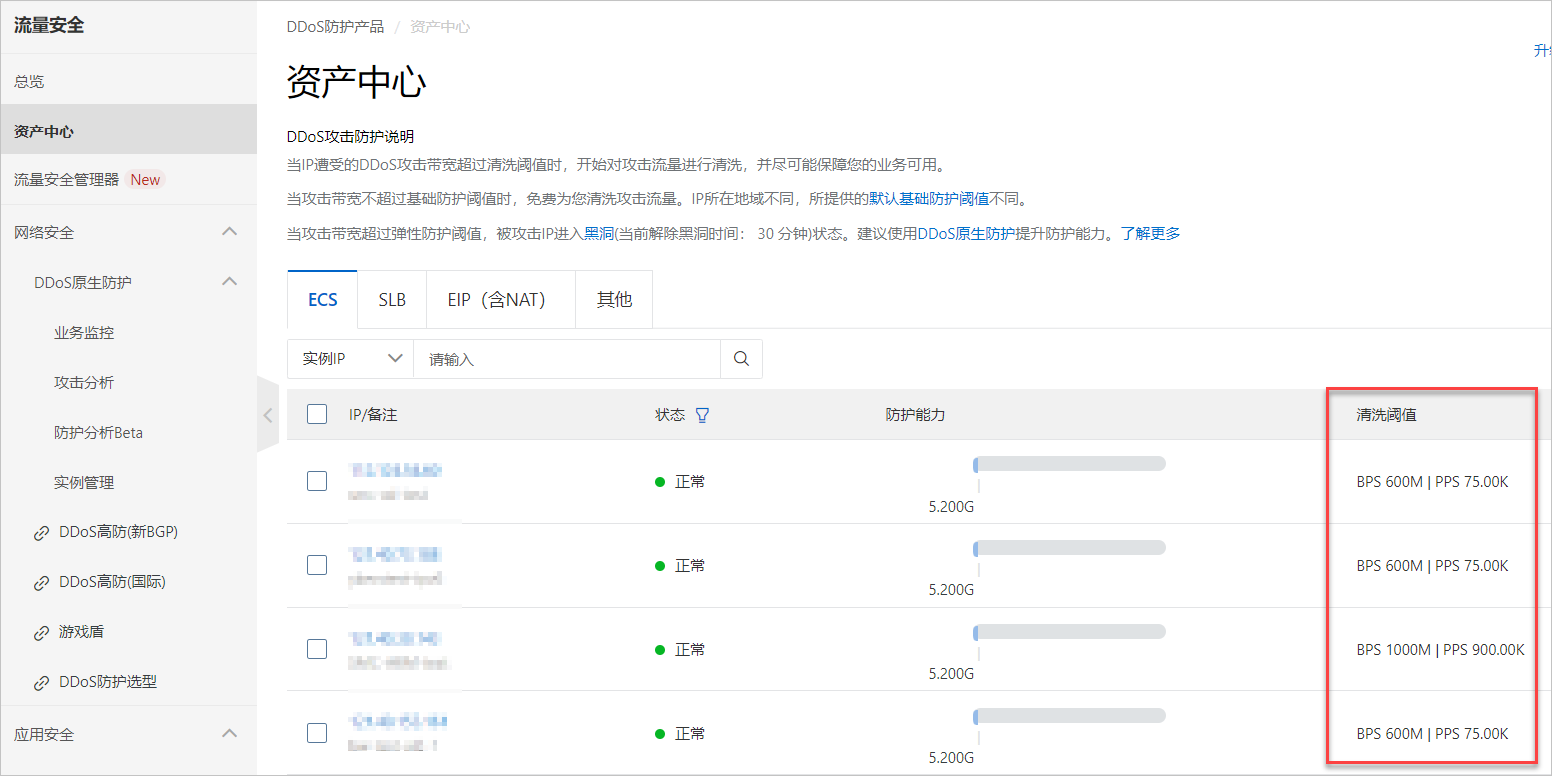Click the IP/备注 column header

(x=373, y=414)
